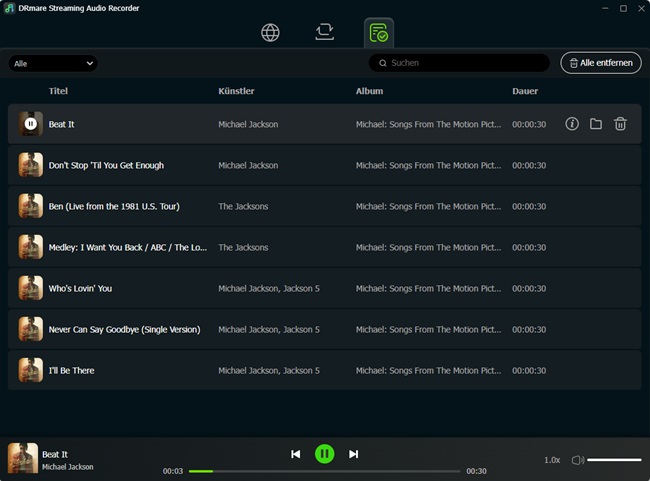Click The Jacksons artist in the Ben row
The width and height of the screenshot is (650, 481).
(x=243, y=206)
